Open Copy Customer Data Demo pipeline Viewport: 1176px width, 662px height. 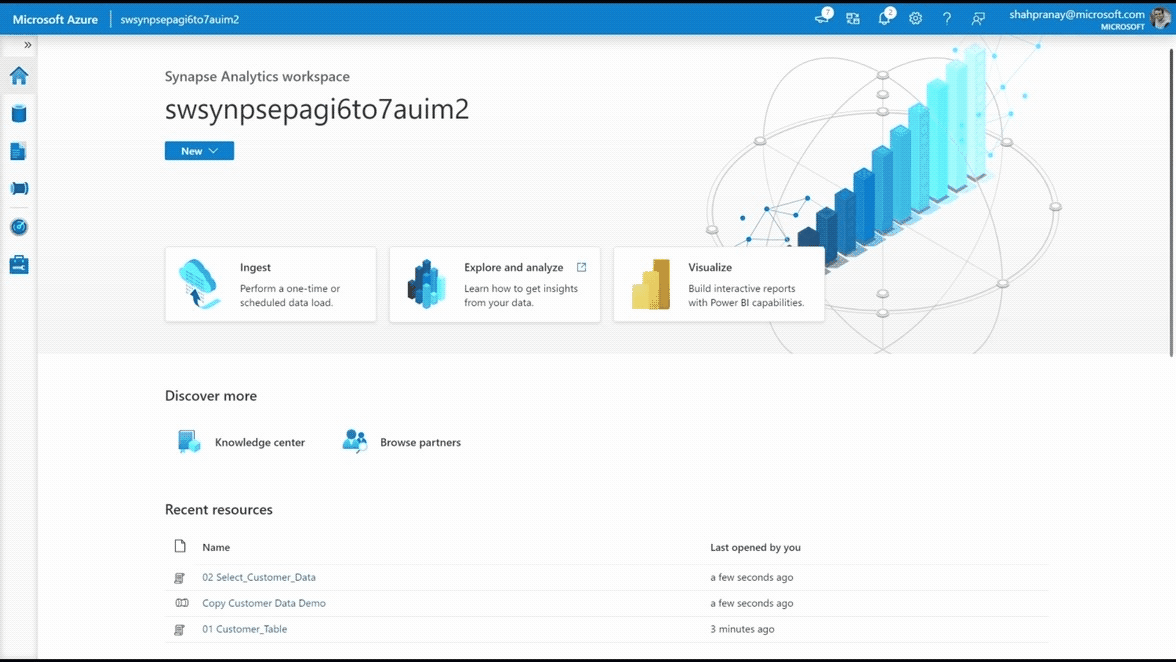(264, 603)
